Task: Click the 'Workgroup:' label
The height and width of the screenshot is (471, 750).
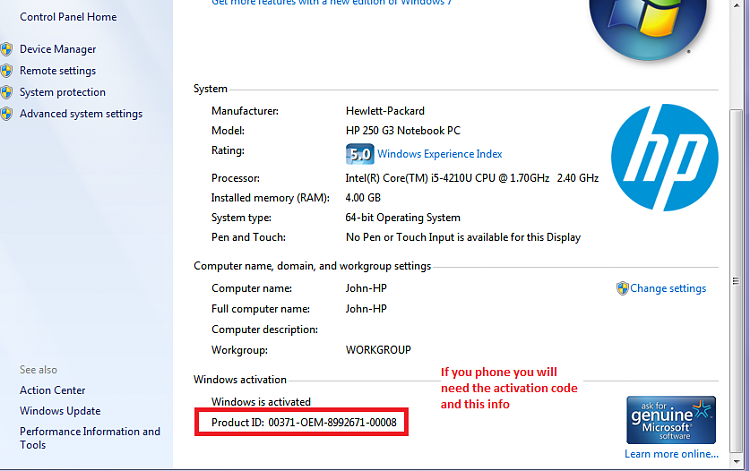Action: pos(239,350)
